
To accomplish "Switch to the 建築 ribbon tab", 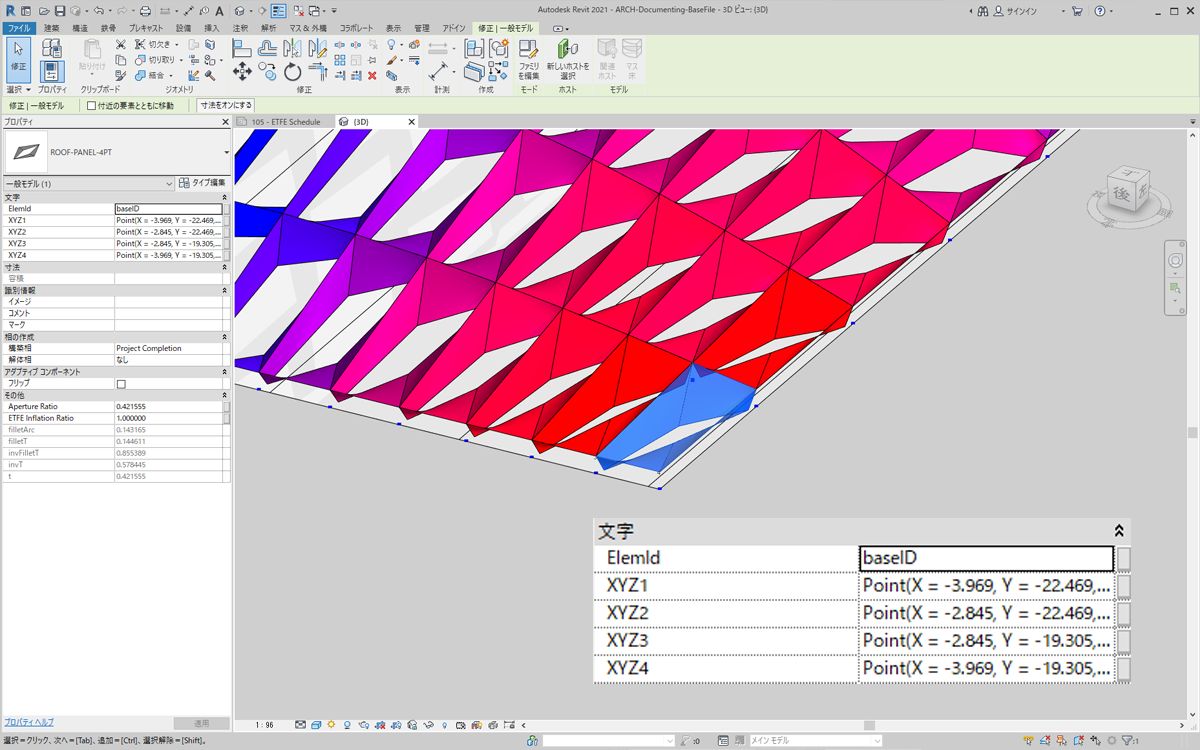I will point(51,28).
